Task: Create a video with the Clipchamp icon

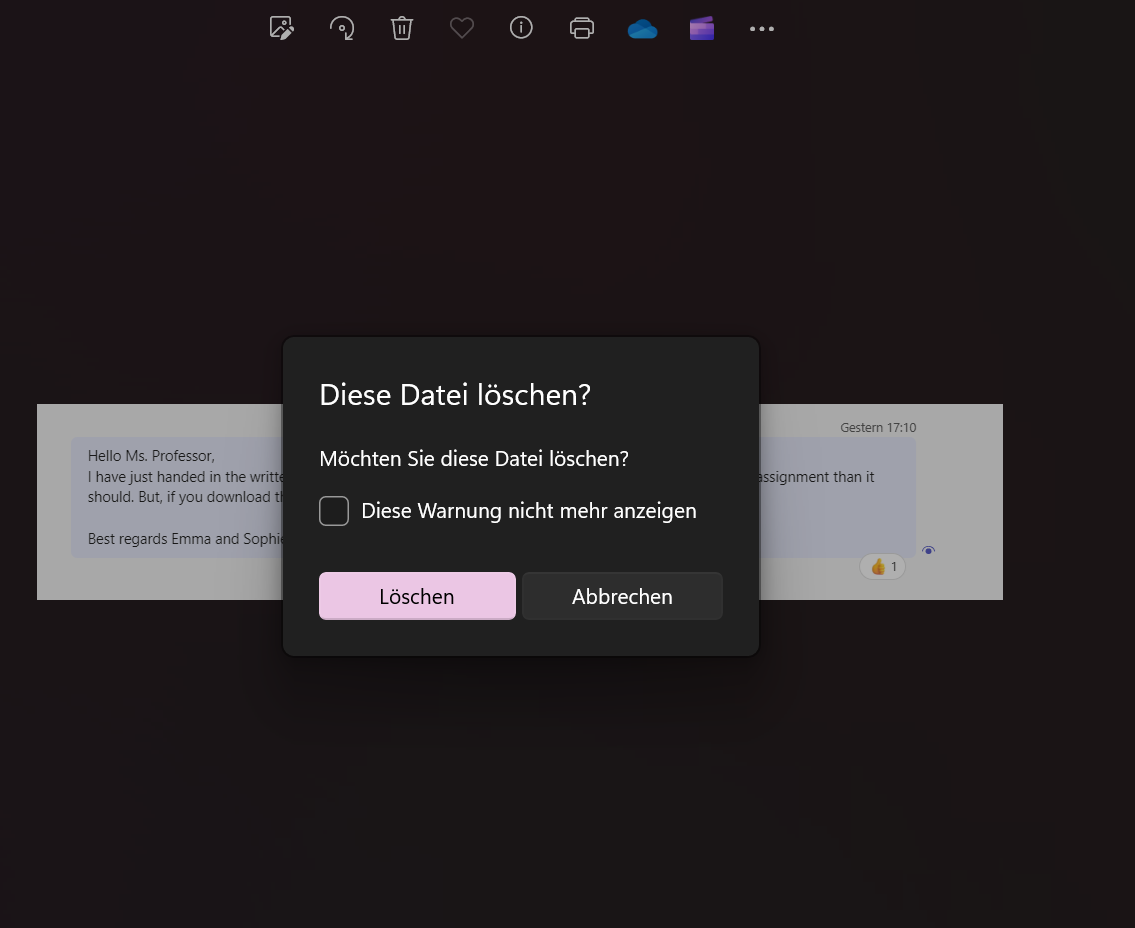Action: [702, 28]
